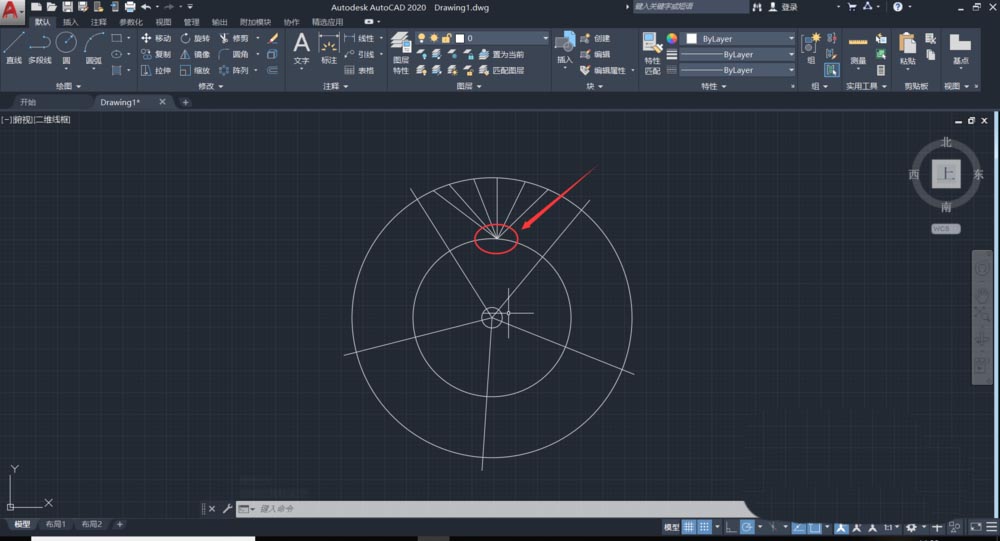This screenshot has width=1000, height=541.
Task: Click the 移动 (Move) tool
Action: (x=156, y=38)
